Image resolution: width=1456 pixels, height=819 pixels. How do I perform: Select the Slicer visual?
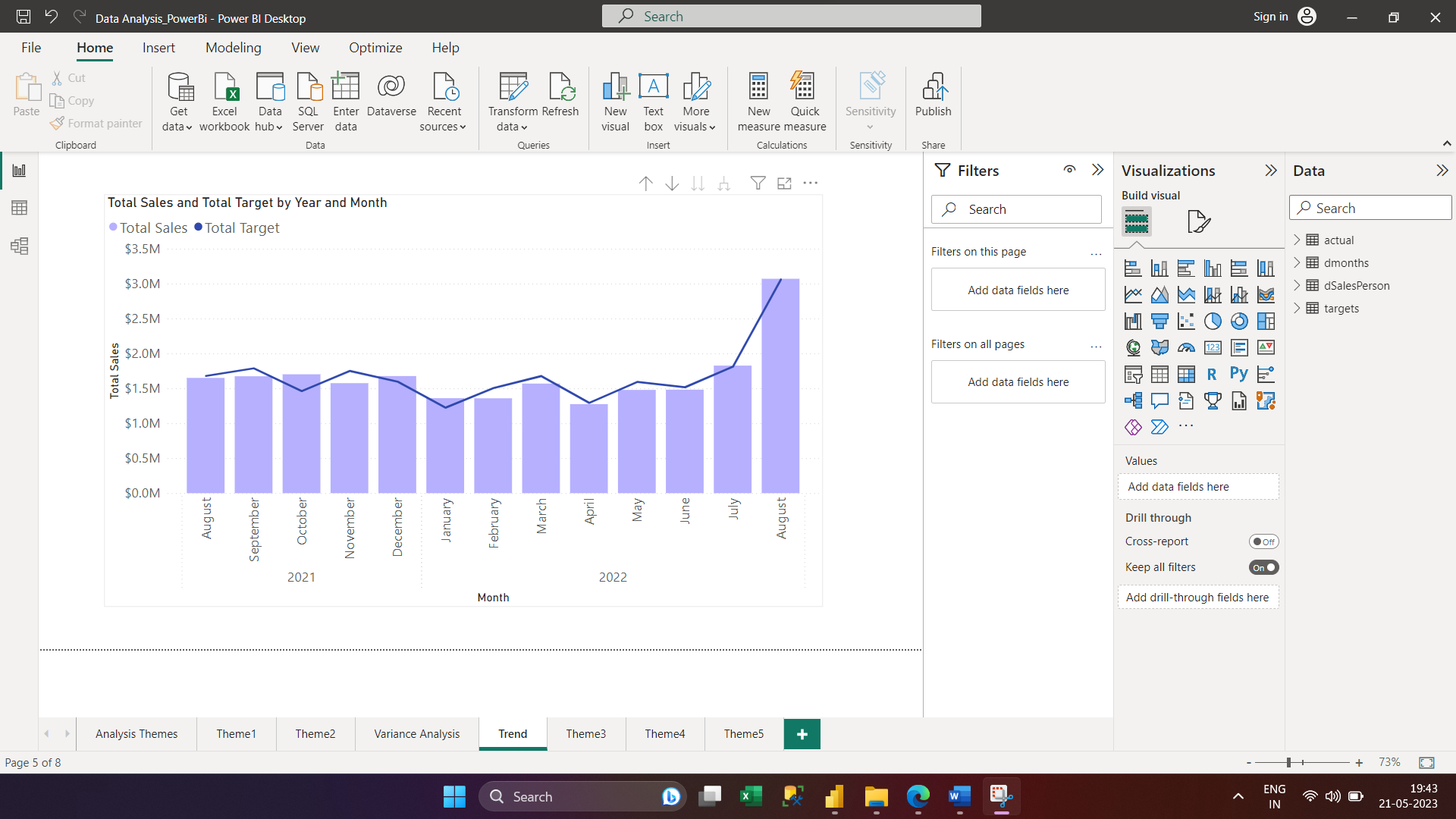[x=1133, y=374]
